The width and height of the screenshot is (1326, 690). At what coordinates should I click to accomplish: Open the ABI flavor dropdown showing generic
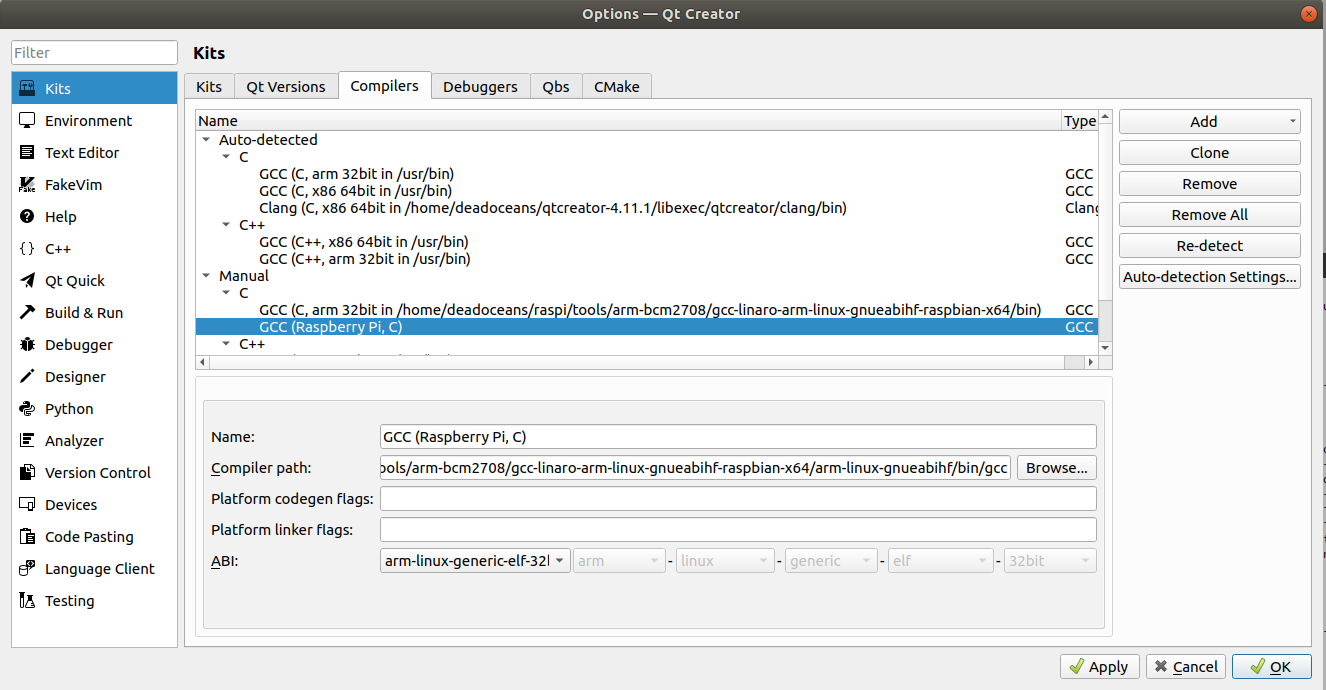coord(831,561)
